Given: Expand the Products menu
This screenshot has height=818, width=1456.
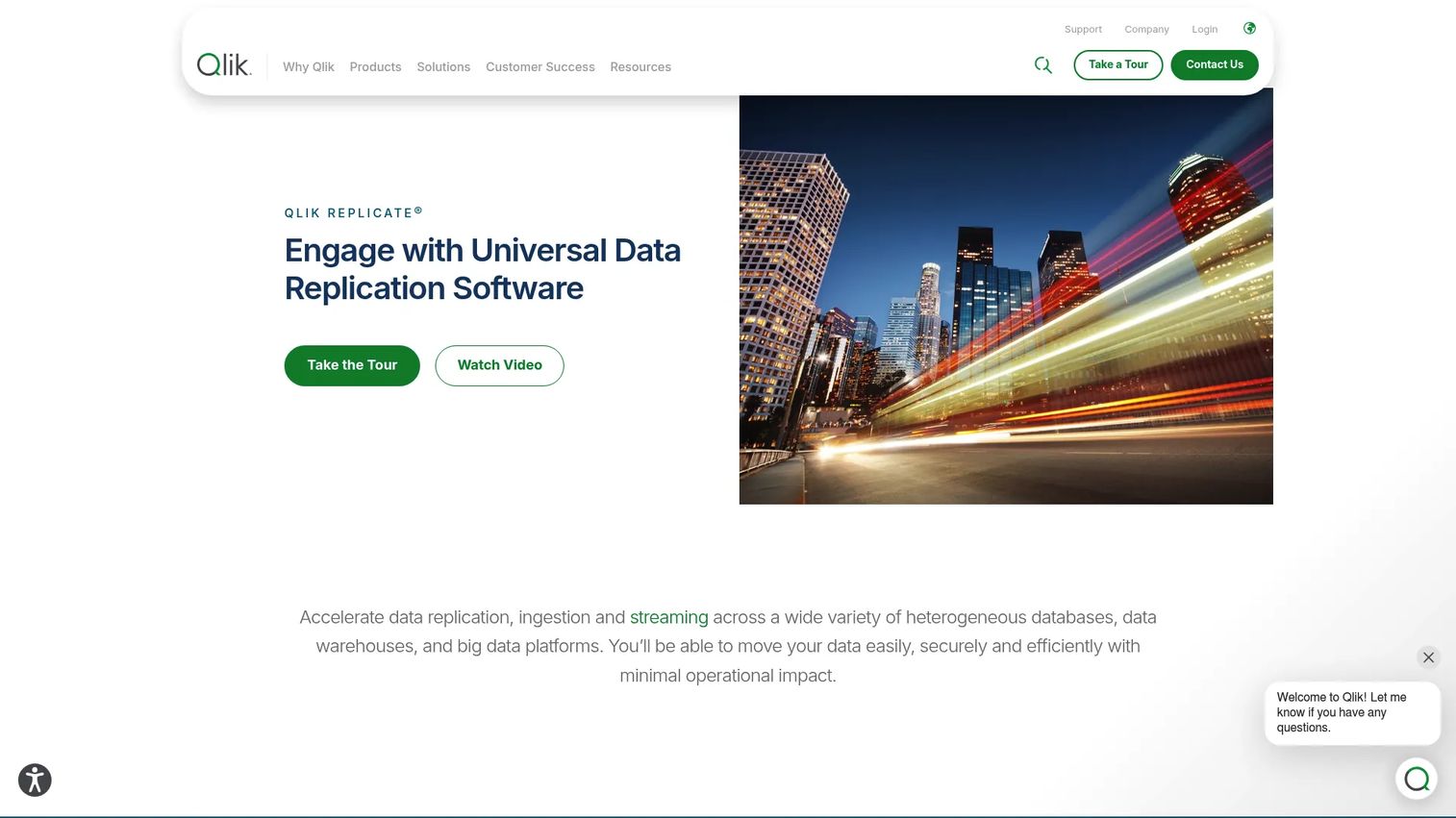Looking at the screenshot, I should tap(375, 67).
